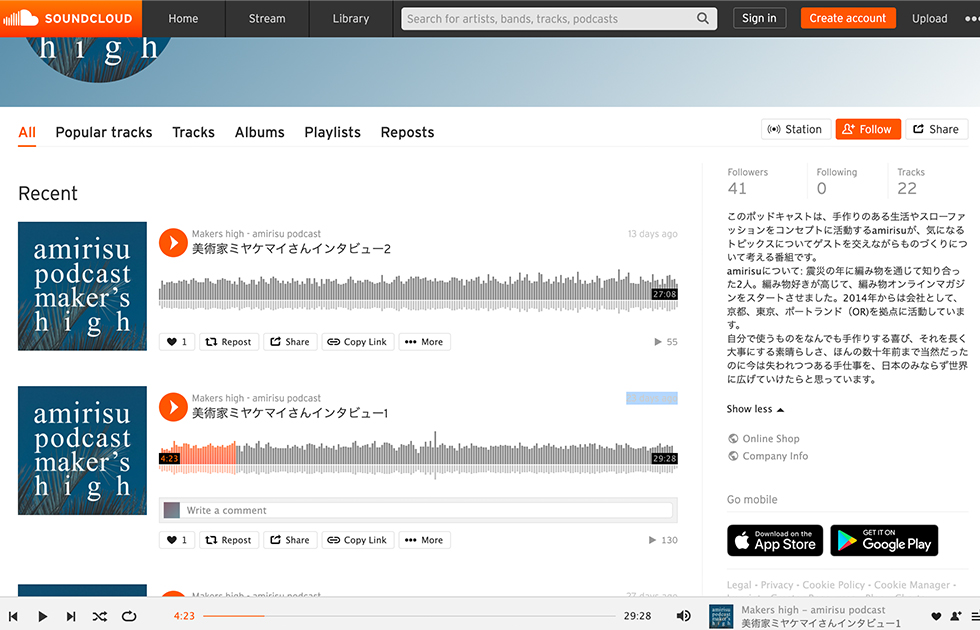This screenshot has height=630, width=980.
Task: Open インタビュー1 track artwork thumbnail
Action: pyautogui.click(x=82, y=451)
